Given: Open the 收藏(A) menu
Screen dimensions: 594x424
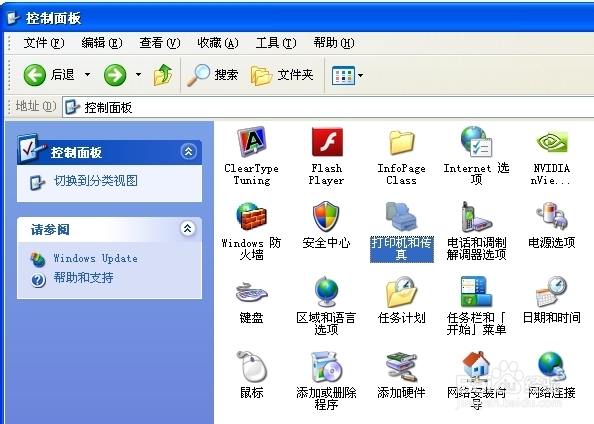Looking at the screenshot, I should [x=218, y=43].
